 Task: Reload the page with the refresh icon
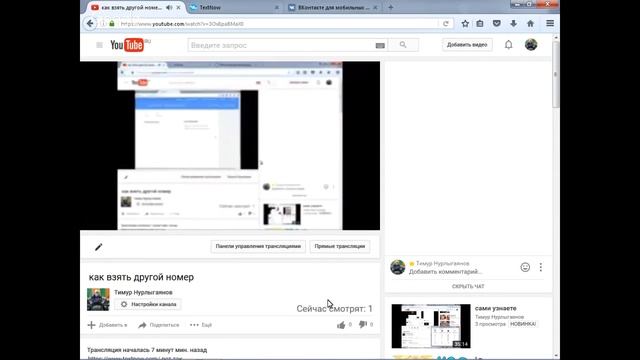coord(446,24)
